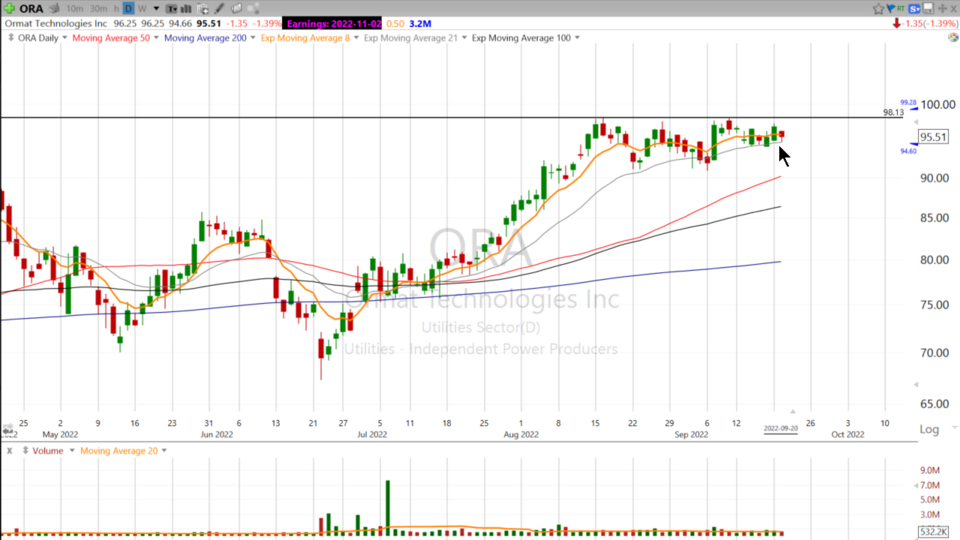
Task: Click the small gray arrow near 65.00 on price axis
Action: (916, 384)
